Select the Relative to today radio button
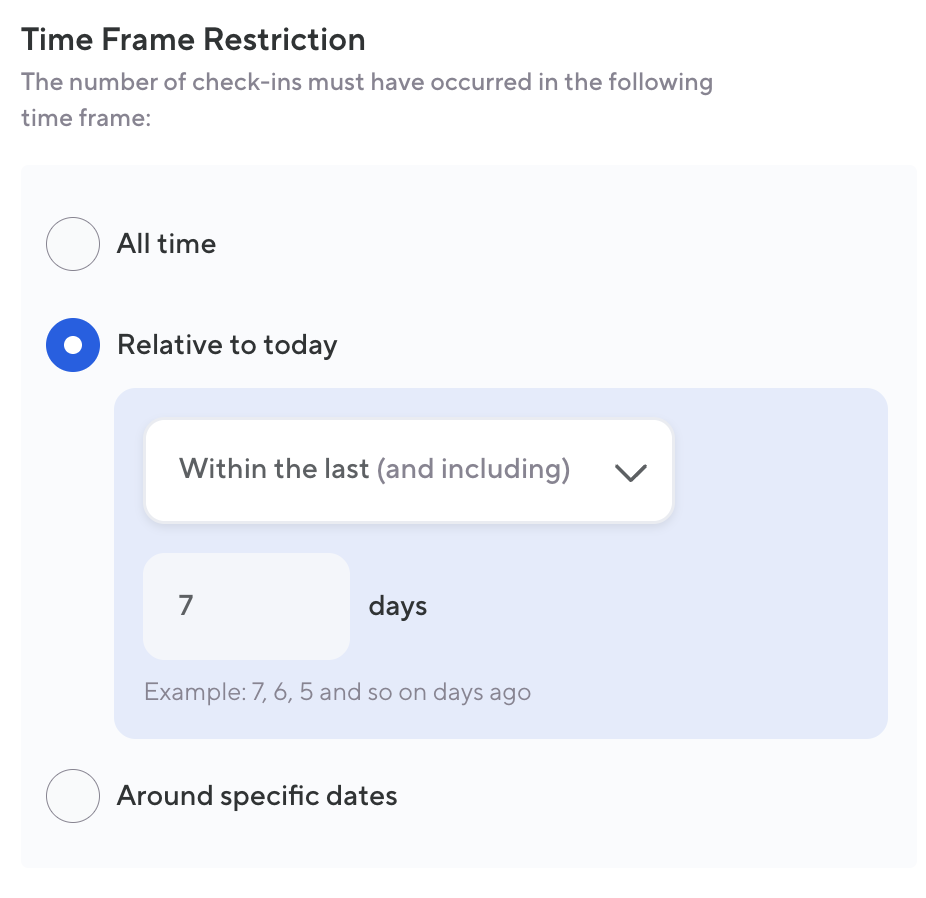The width and height of the screenshot is (926, 898). 73,345
